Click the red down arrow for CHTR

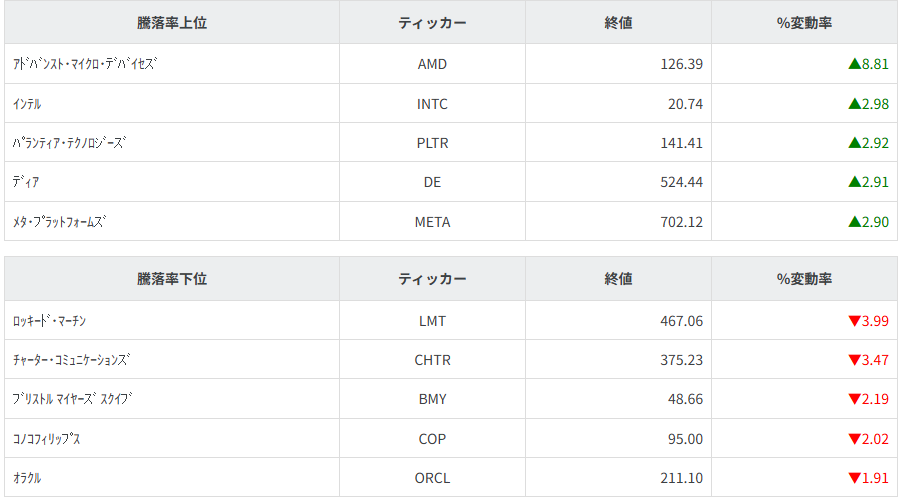pyautogui.click(x=854, y=360)
